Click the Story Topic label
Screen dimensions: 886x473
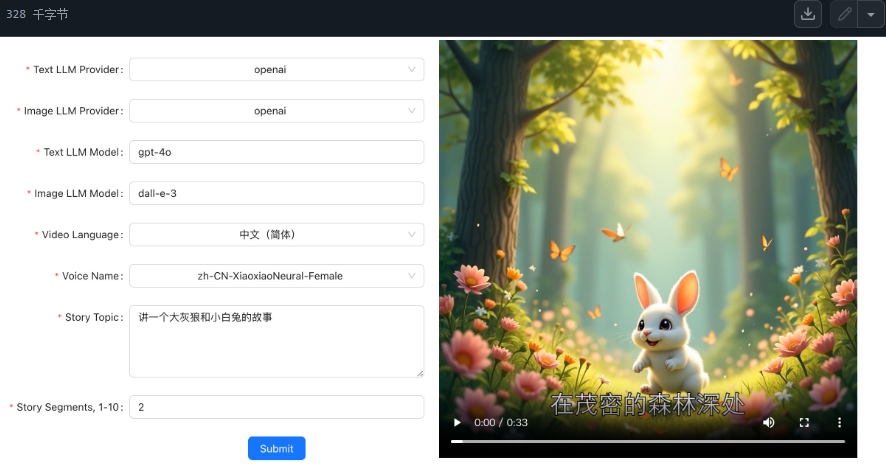92,317
